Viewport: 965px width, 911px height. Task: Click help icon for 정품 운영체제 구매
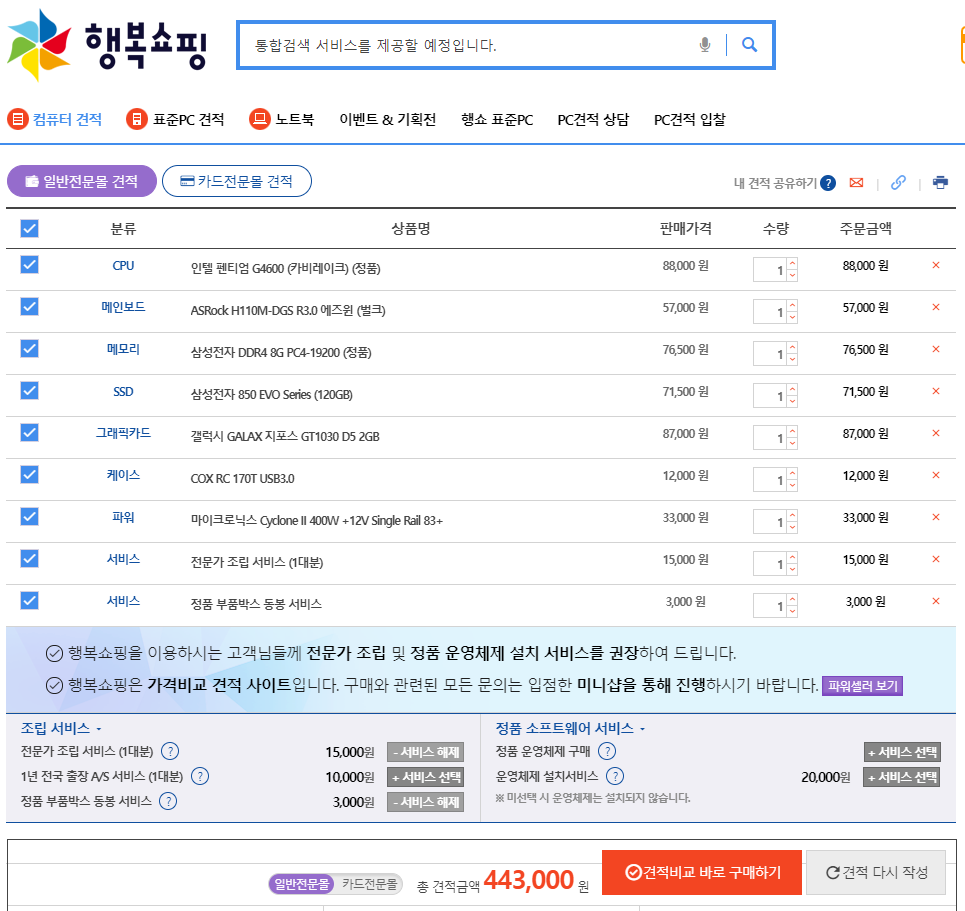point(607,751)
